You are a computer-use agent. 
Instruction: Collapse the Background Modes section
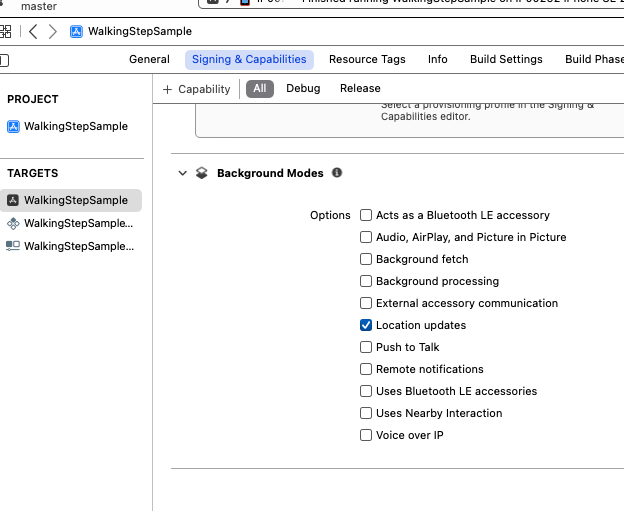tap(182, 173)
